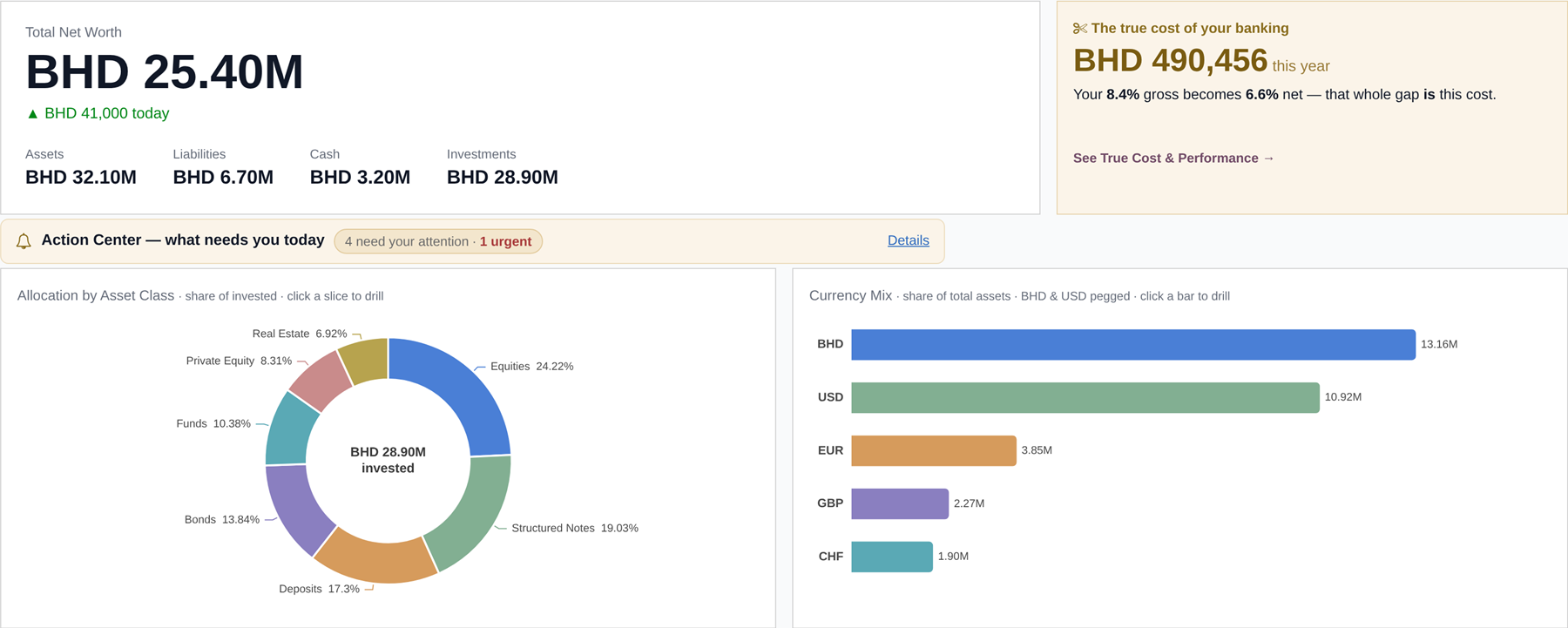Click the Liabilities BHD 6.70M value

tap(223, 178)
